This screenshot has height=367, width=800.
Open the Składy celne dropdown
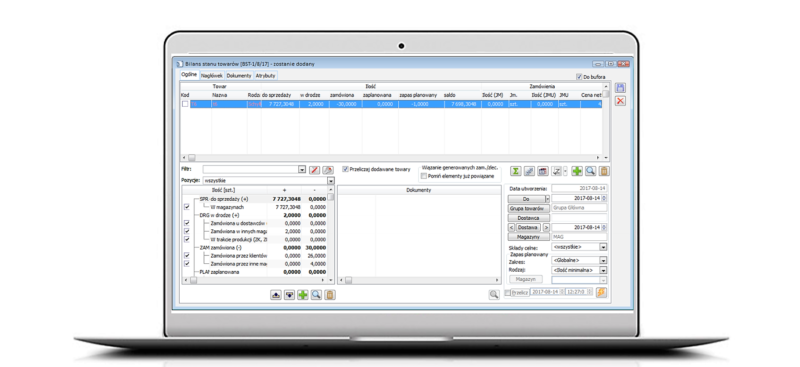[604, 247]
